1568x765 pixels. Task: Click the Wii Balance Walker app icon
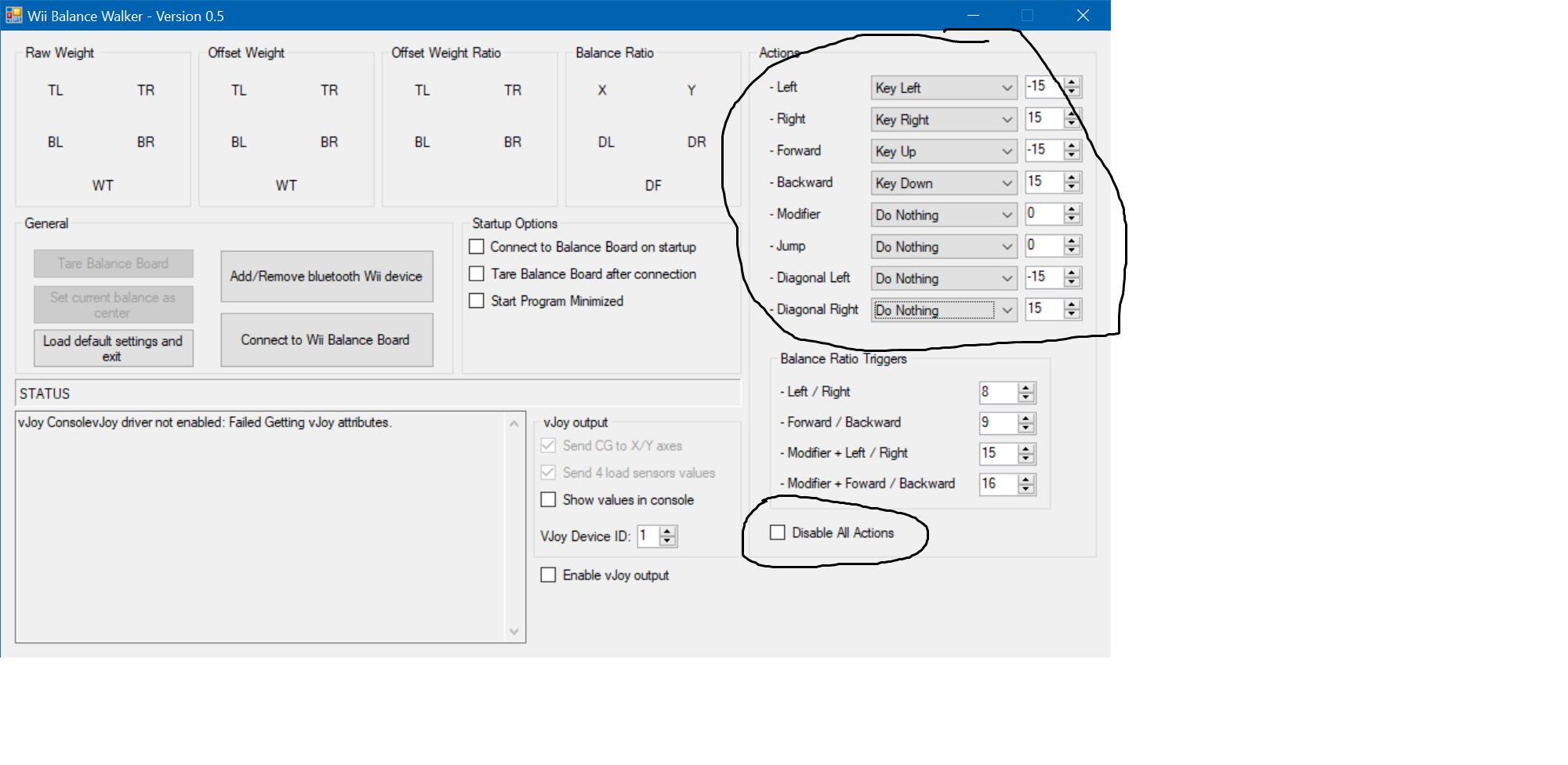(x=13, y=15)
